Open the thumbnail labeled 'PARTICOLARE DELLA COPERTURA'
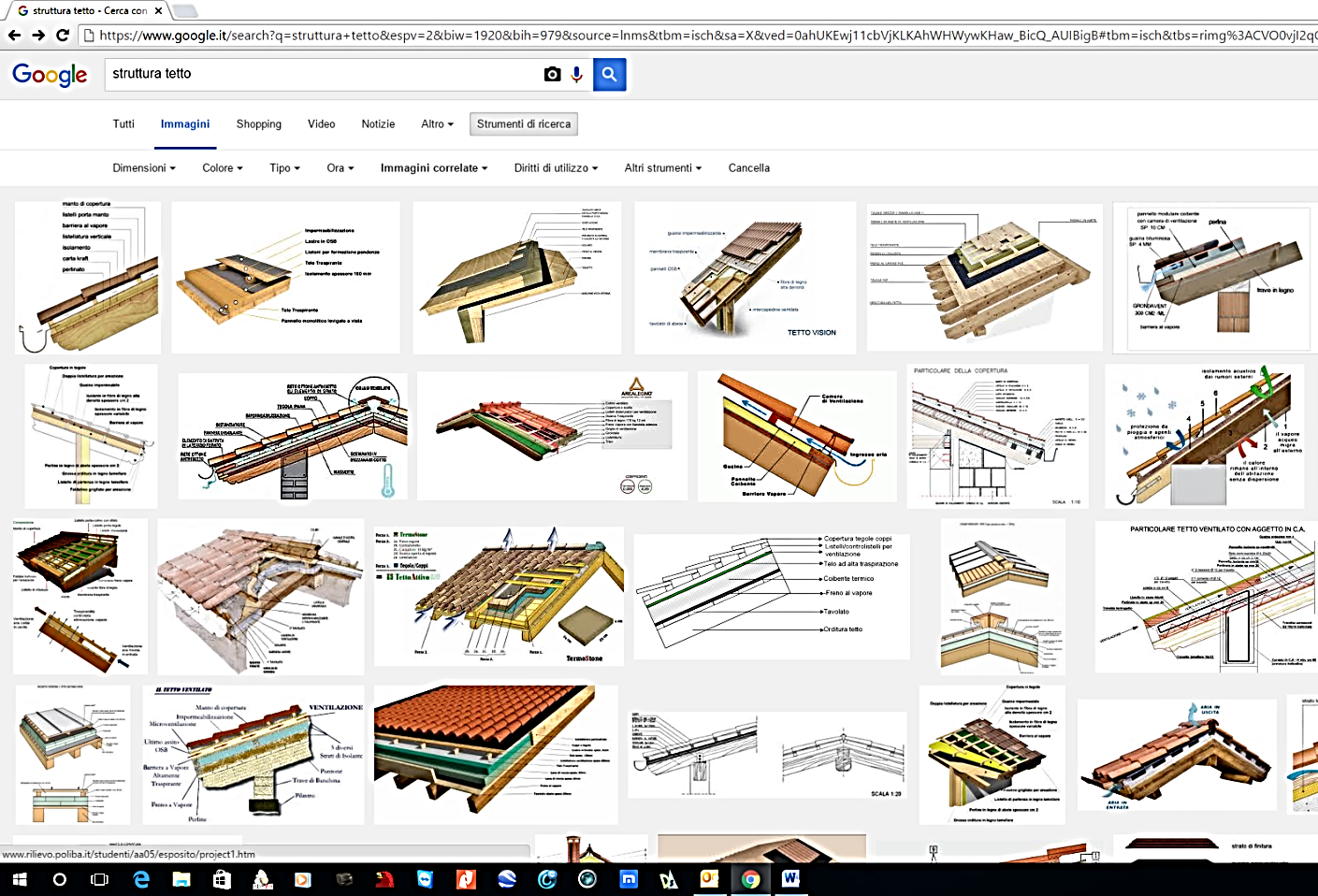 coord(998,436)
